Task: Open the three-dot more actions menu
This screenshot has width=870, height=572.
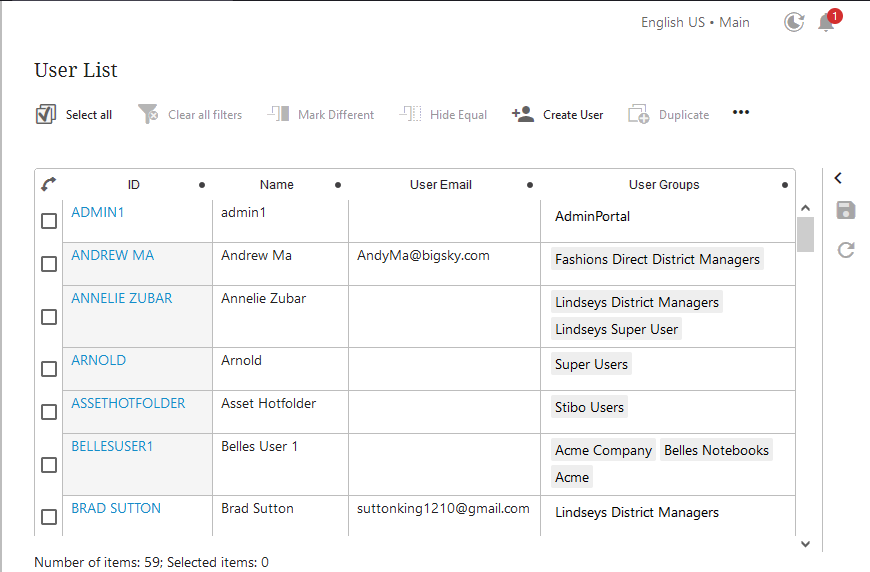Action: [741, 113]
